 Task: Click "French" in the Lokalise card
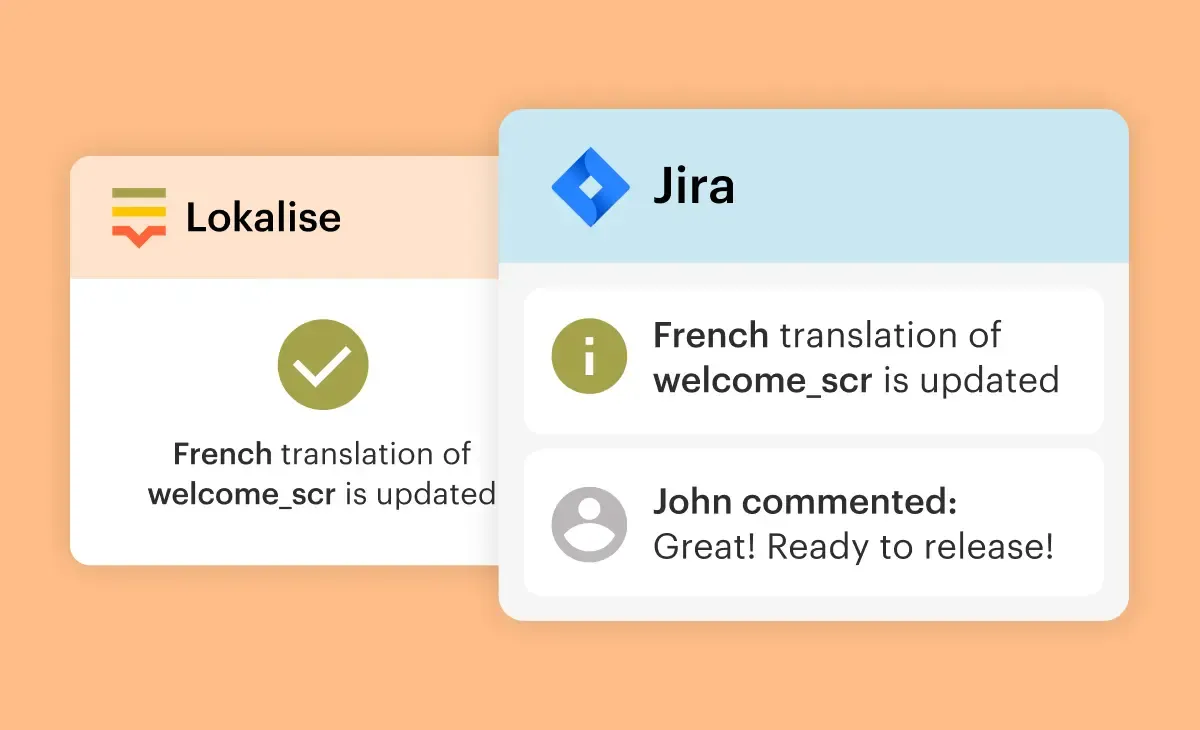click(222, 454)
